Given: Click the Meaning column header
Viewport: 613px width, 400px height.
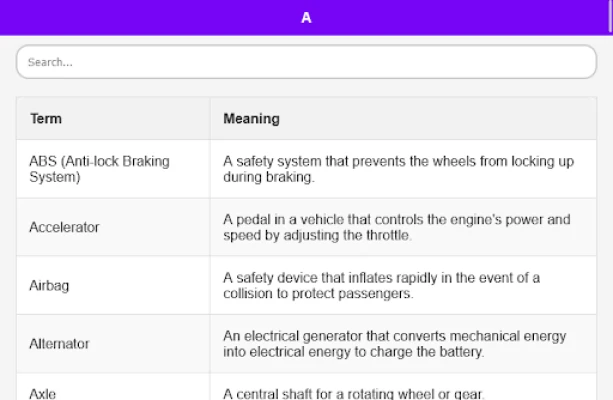Looking at the screenshot, I should point(251,118).
